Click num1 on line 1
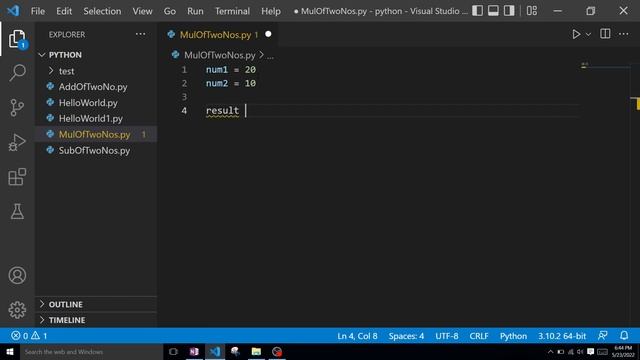The image size is (640, 360). (x=217, y=70)
